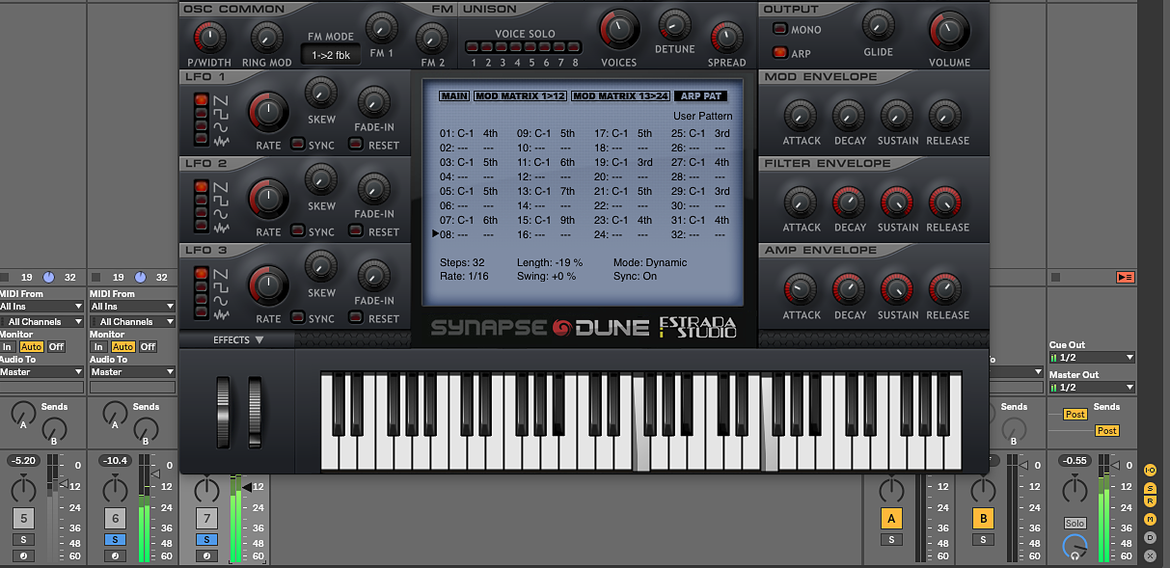
Task: Open track 6 MIDI From All Ins dropdown
Action: coord(133,307)
